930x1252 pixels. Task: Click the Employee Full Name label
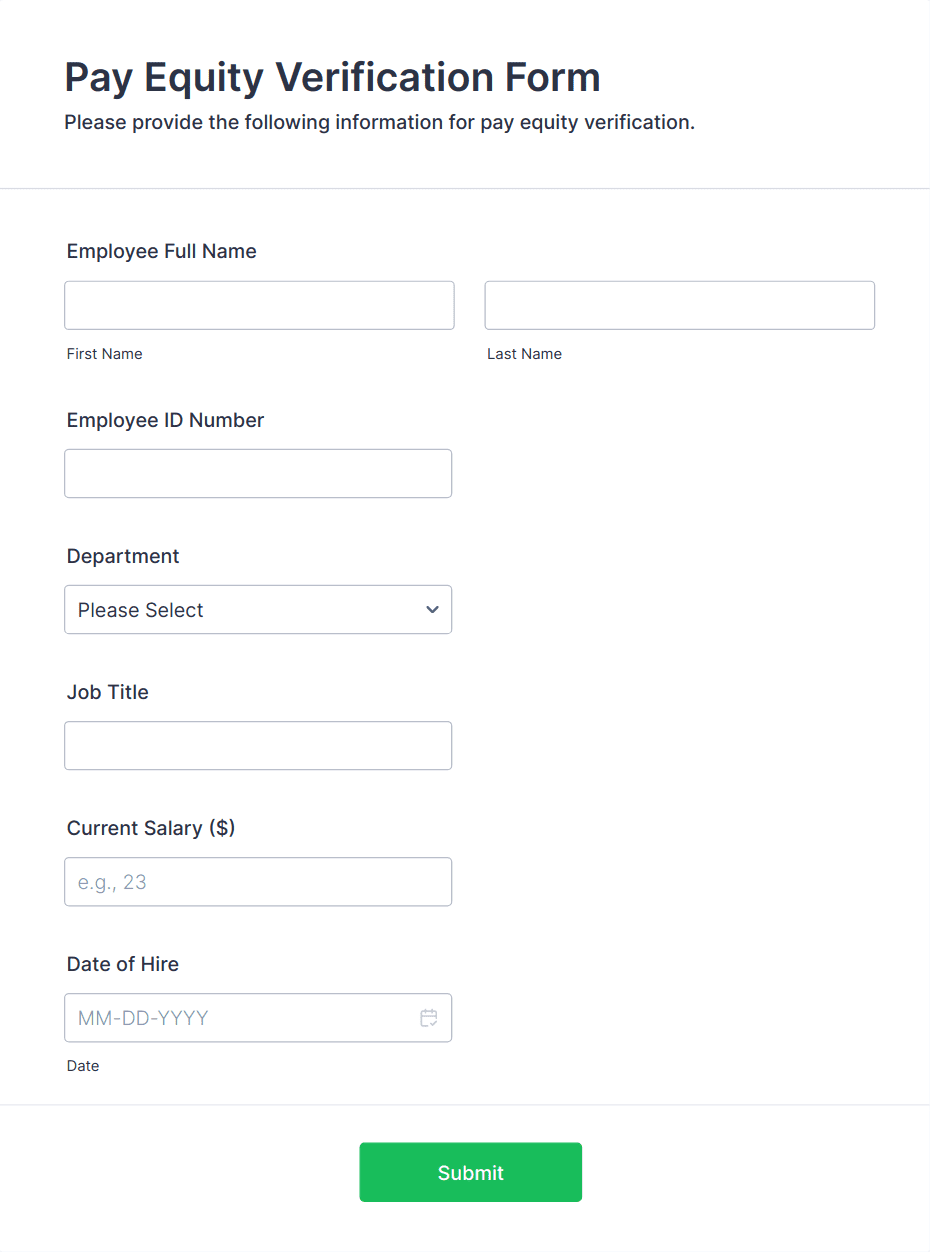(x=162, y=251)
